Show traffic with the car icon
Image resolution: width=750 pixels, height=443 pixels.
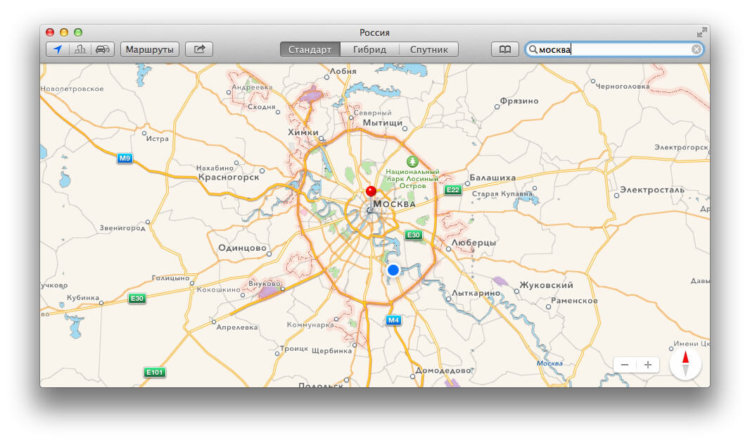pos(103,49)
